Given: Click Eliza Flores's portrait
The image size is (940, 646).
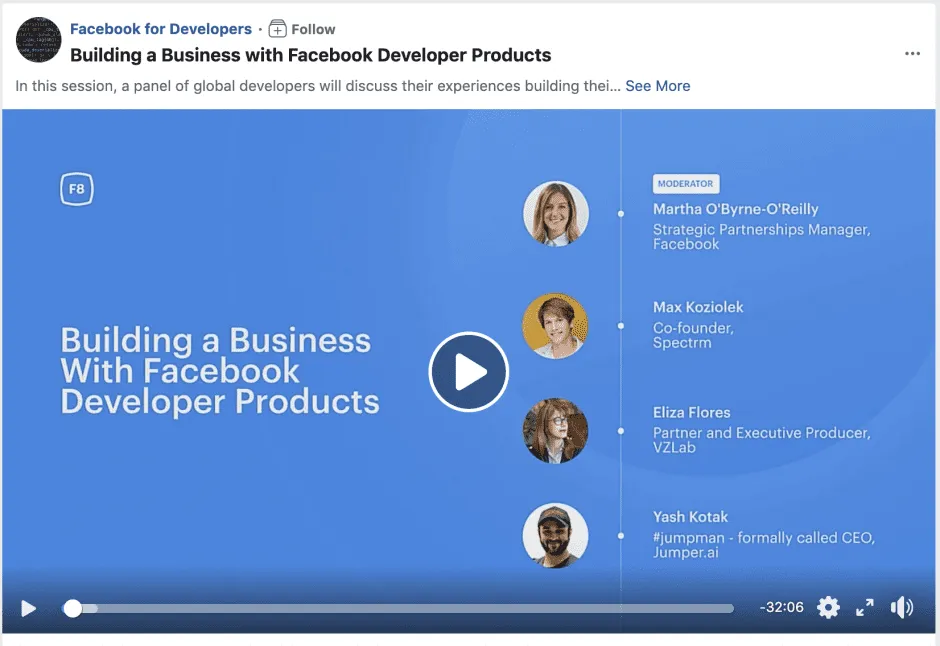Looking at the screenshot, I should point(555,431).
